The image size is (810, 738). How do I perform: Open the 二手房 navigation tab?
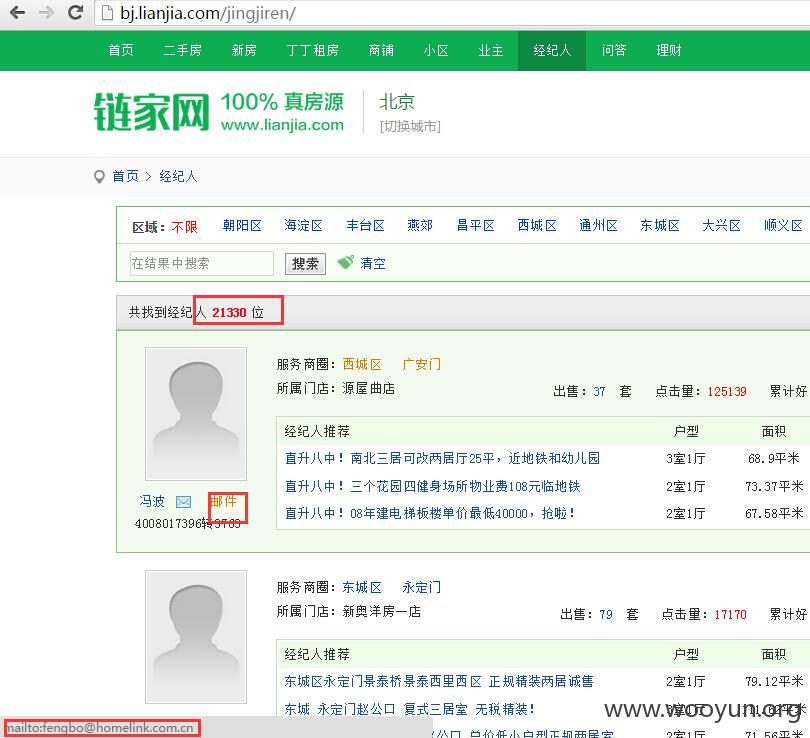coord(182,50)
